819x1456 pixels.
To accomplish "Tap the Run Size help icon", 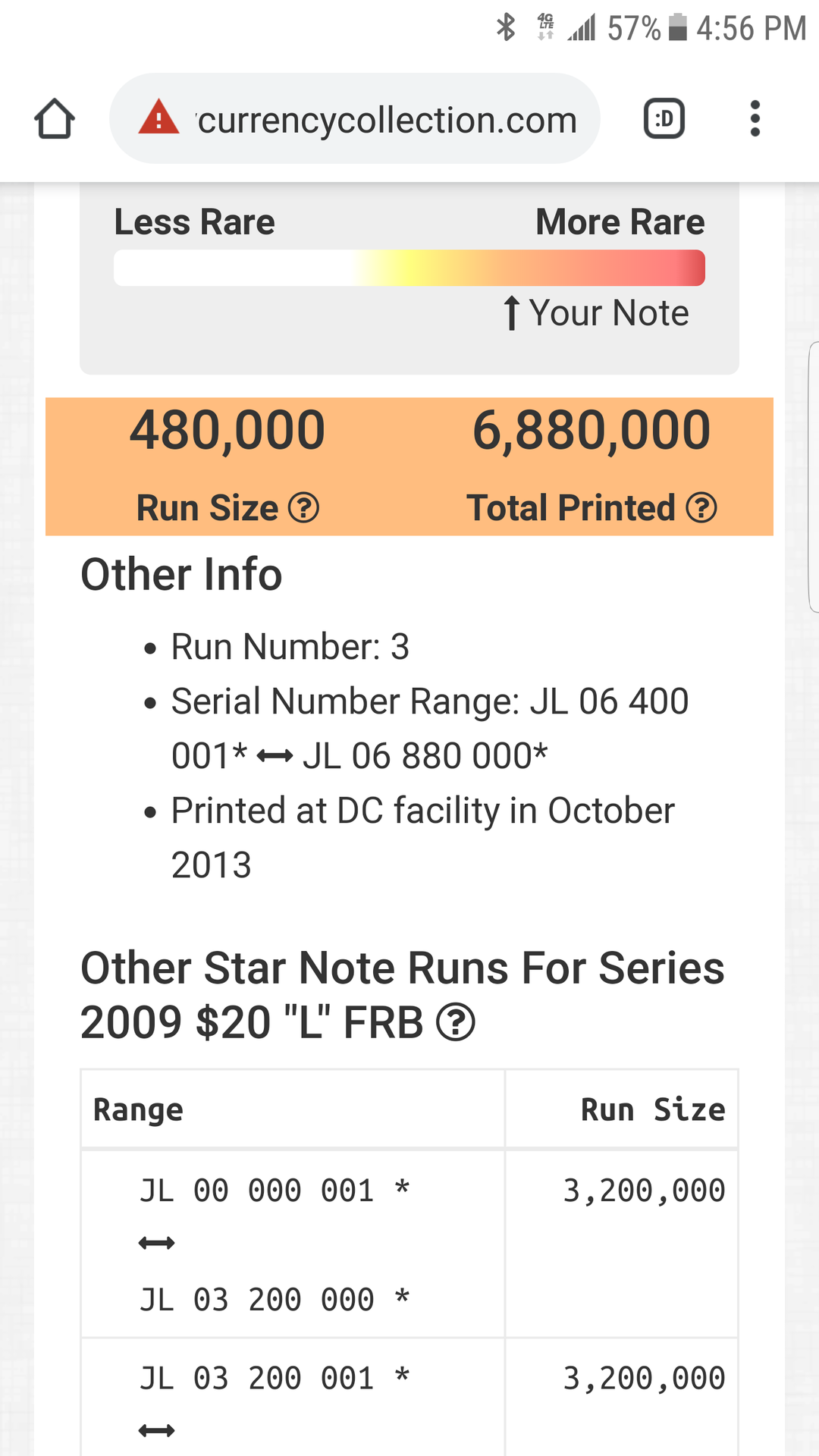I will (x=304, y=507).
